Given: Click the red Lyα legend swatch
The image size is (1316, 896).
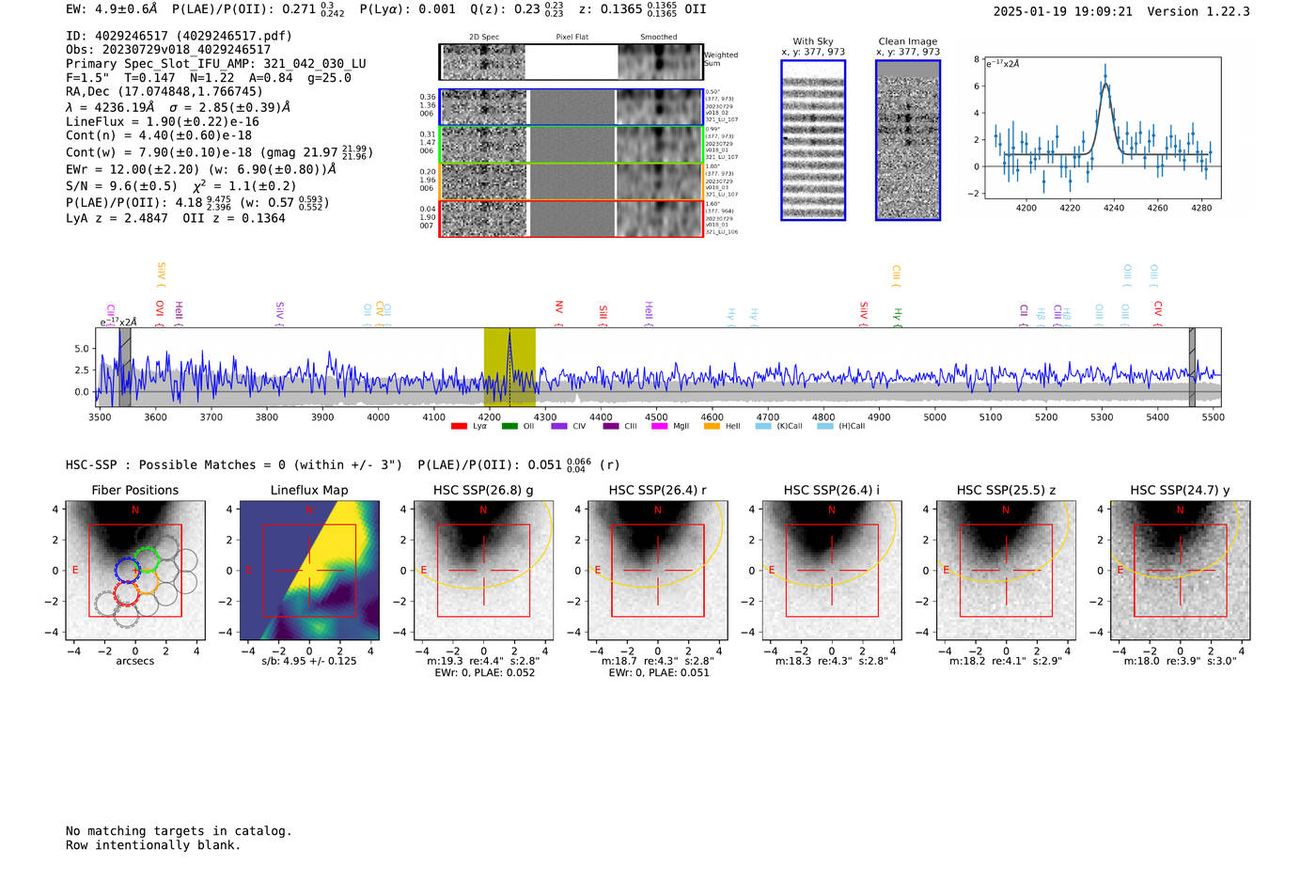Looking at the screenshot, I should 459,427.
